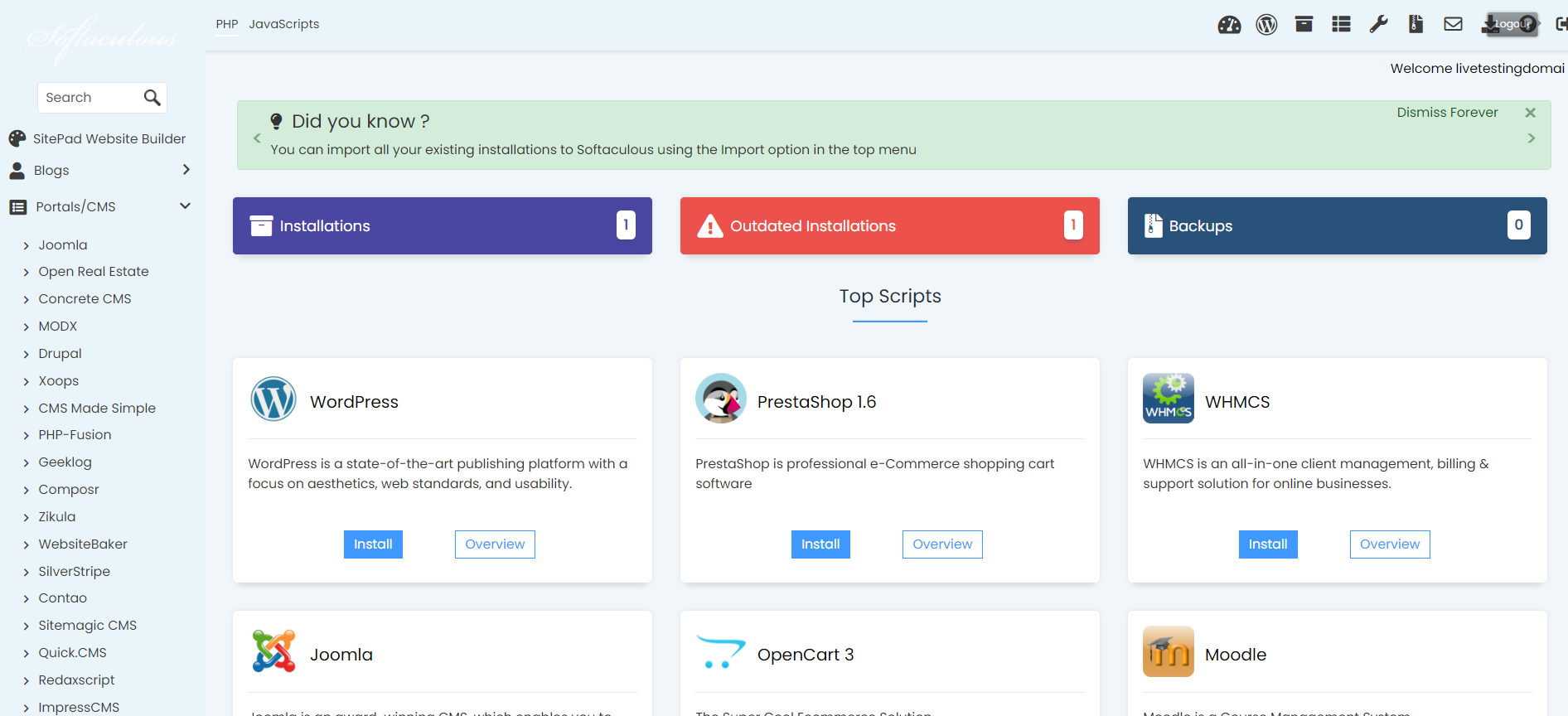
Task: Select Quick.CMS in sidebar
Action: point(72,653)
